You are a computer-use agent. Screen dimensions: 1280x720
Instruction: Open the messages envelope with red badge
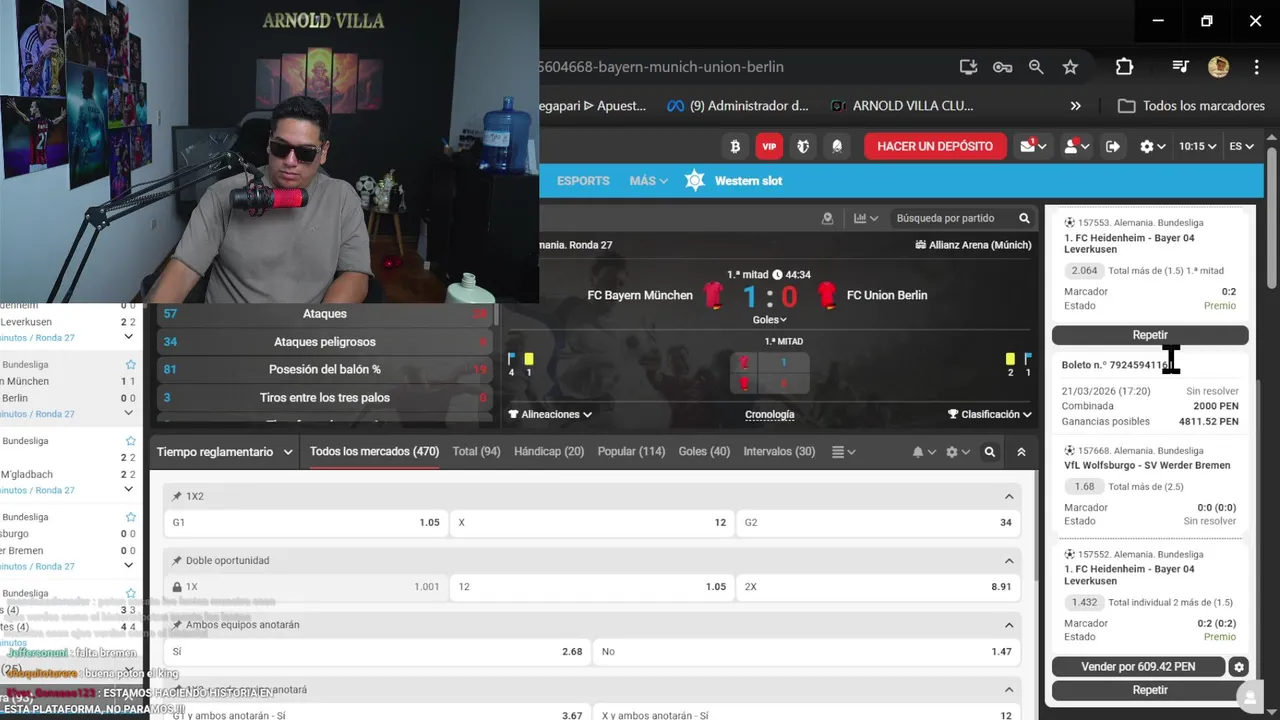[1033, 146]
